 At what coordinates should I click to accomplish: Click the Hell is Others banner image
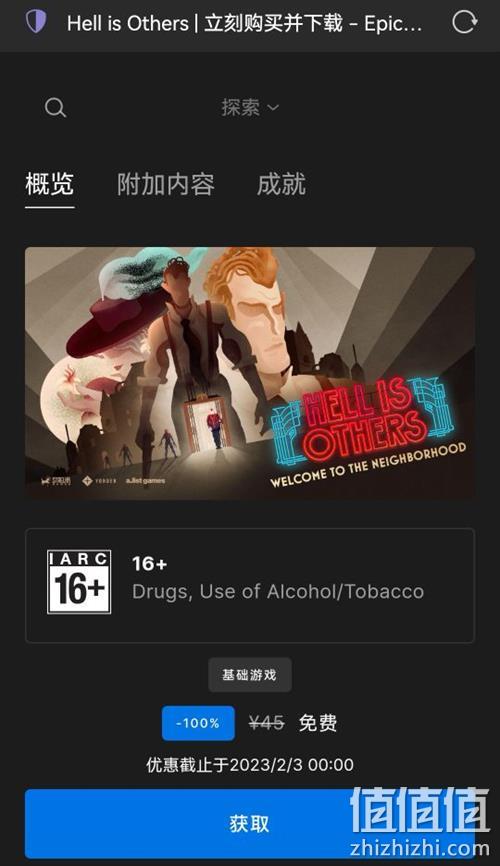(250, 373)
